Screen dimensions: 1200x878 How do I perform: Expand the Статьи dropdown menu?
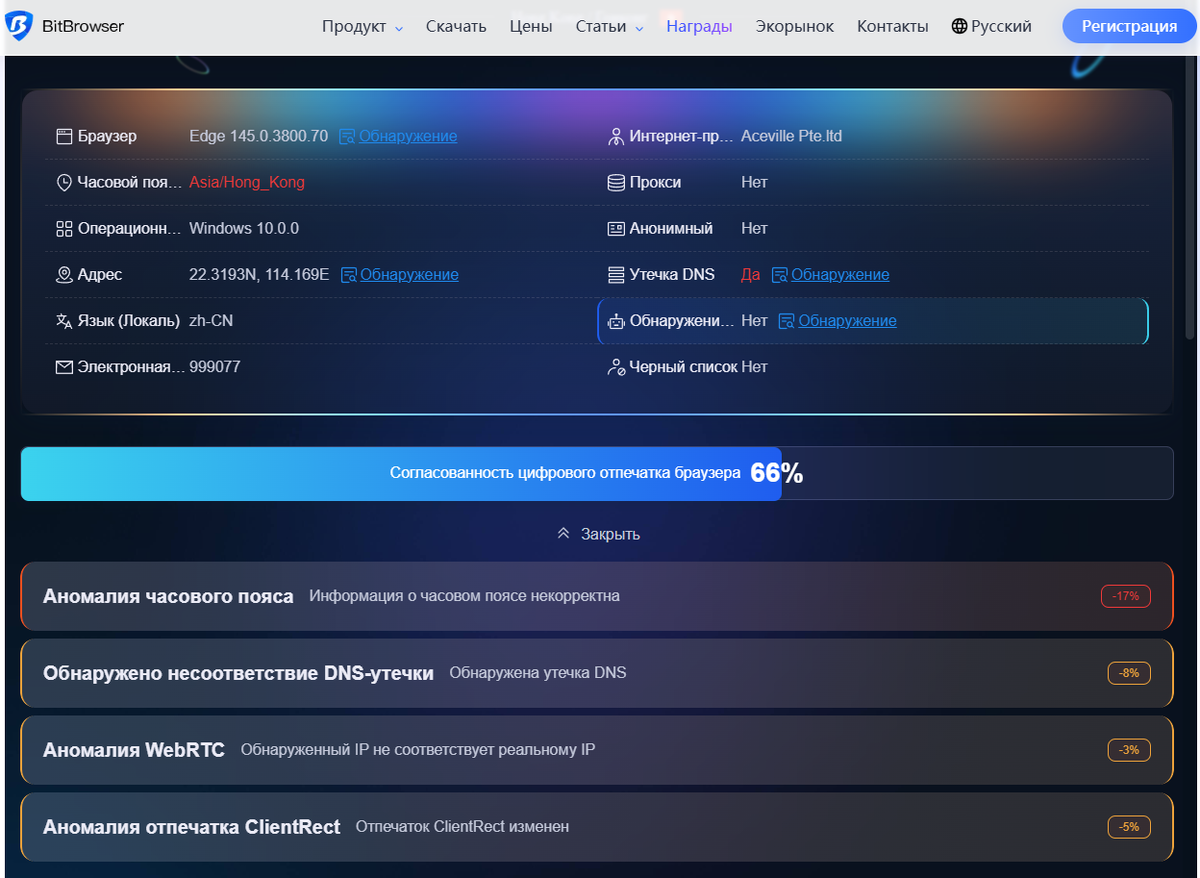click(609, 27)
